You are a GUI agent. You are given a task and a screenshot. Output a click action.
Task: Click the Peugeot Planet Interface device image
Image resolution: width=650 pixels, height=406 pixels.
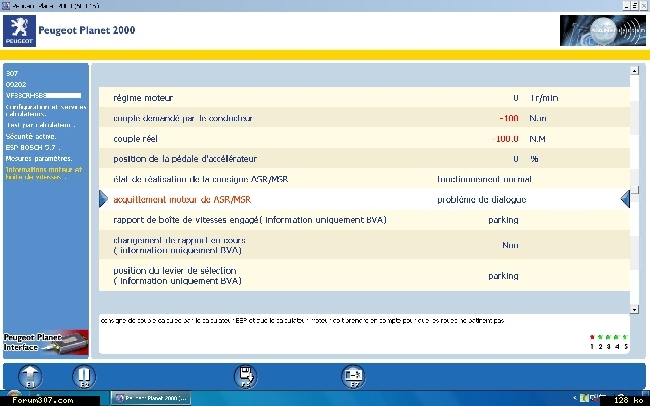click(x=46, y=343)
